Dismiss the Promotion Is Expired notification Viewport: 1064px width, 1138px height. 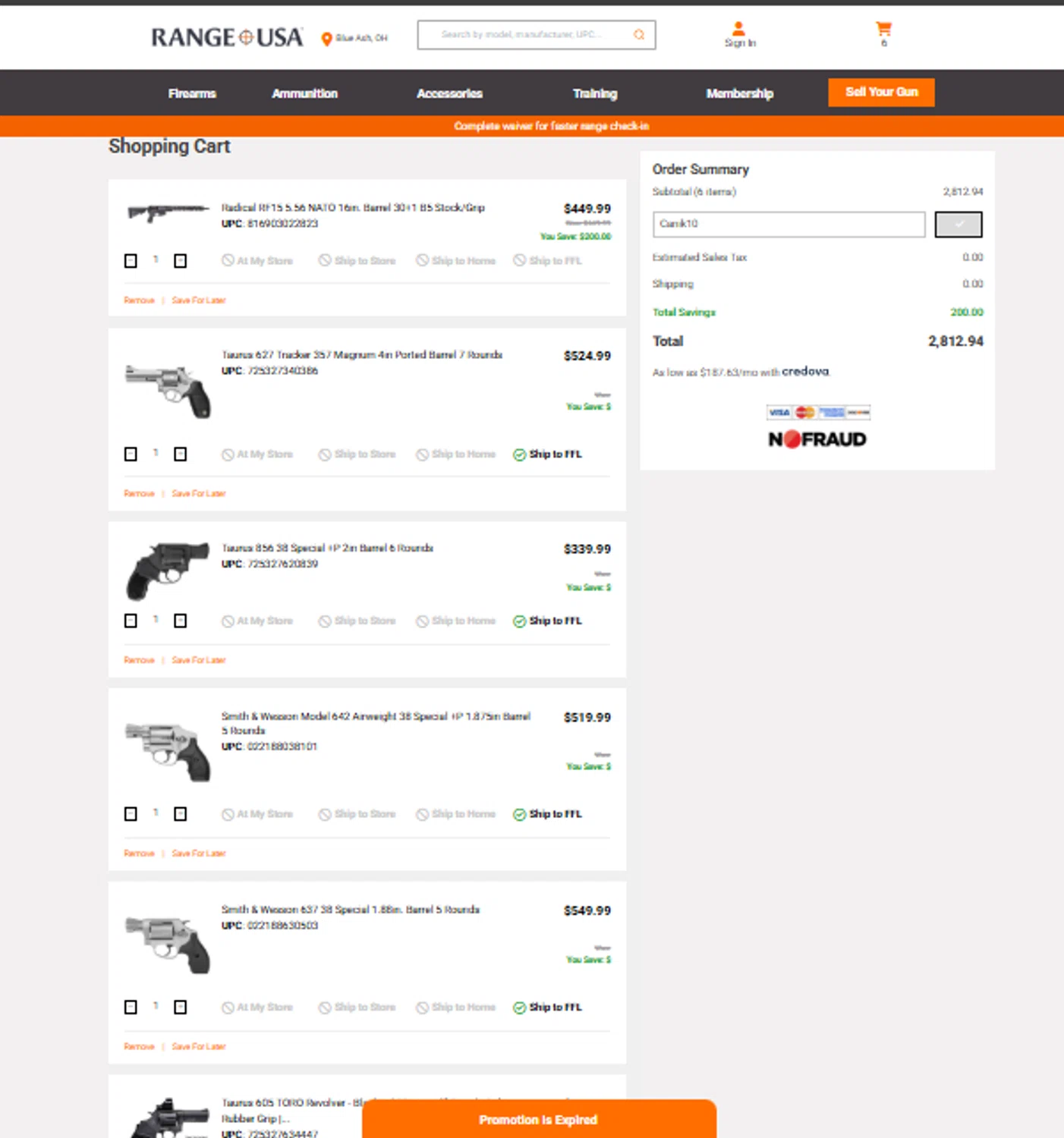pos(539,1119)
